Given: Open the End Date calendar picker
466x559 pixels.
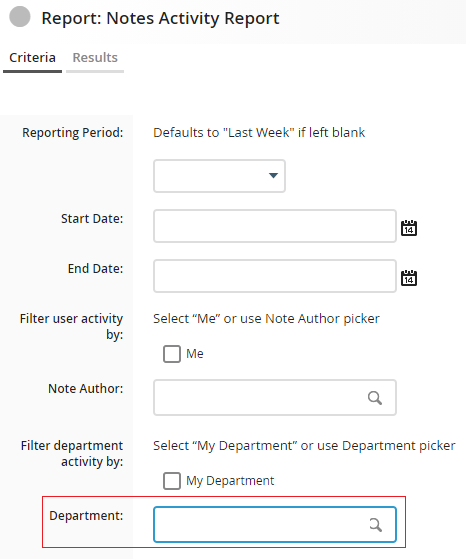Looking at the screenshot, I should point(409,277).
